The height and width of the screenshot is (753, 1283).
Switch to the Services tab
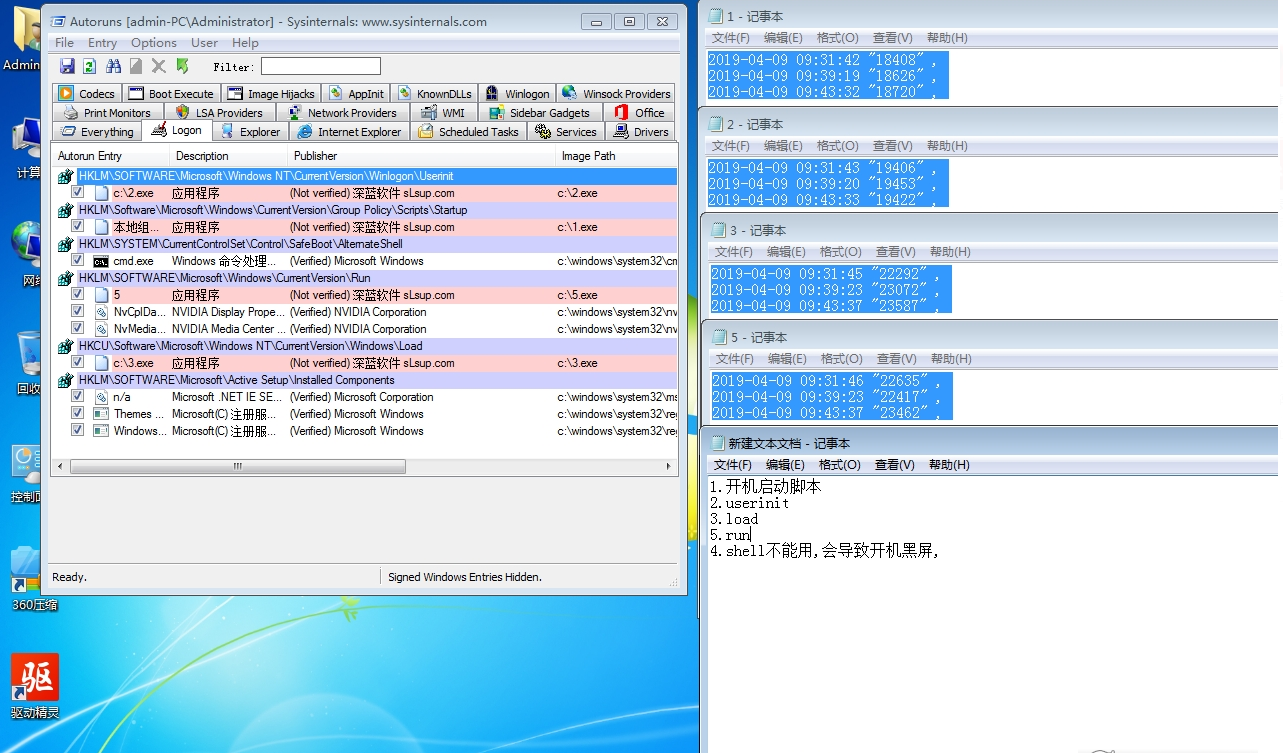point(565,131)
